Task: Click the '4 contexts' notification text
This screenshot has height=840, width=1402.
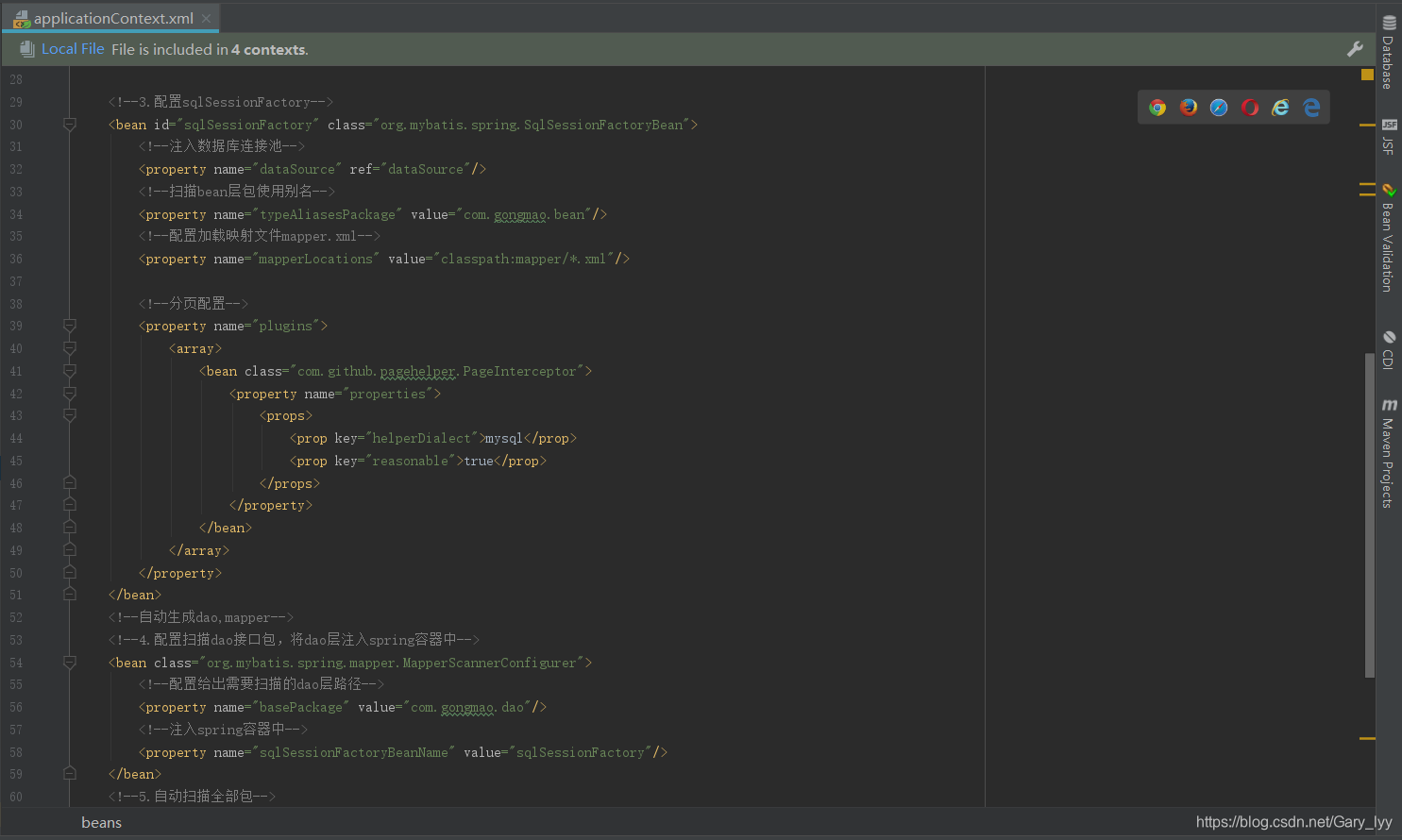Action: click(x=269, y=49)
